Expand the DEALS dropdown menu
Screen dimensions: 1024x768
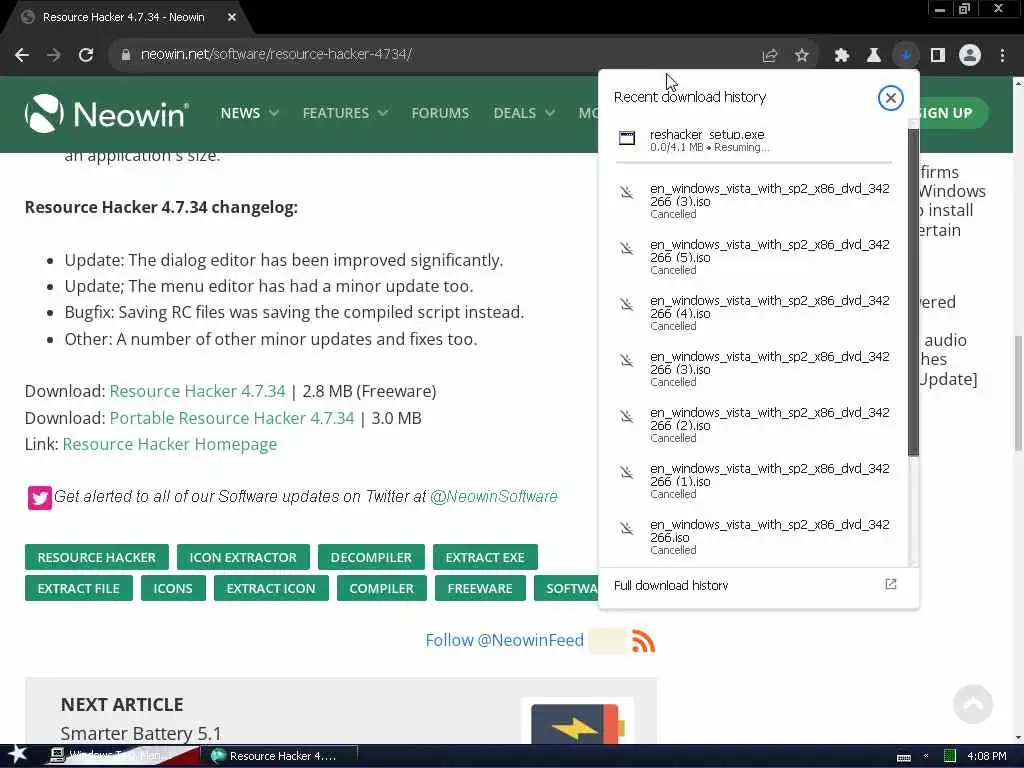(x=524, y=113)
